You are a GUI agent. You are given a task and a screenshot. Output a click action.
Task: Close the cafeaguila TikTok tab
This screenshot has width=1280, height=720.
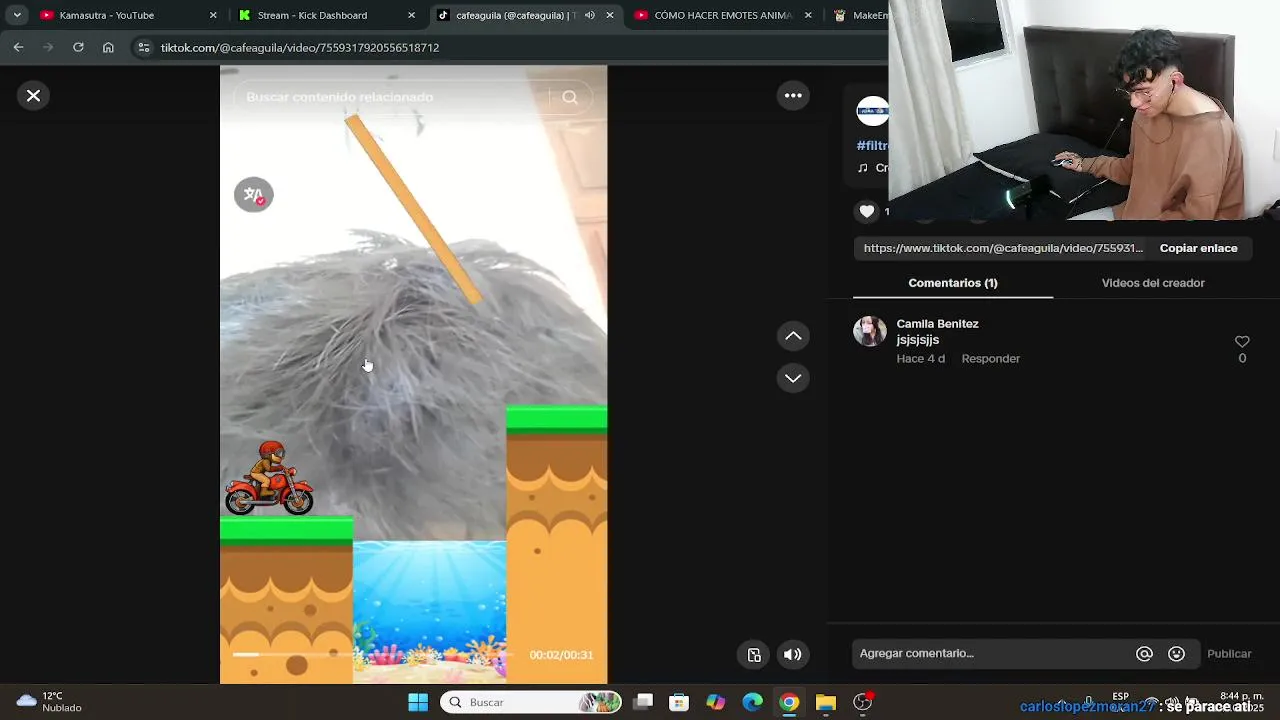coord(609,15)
